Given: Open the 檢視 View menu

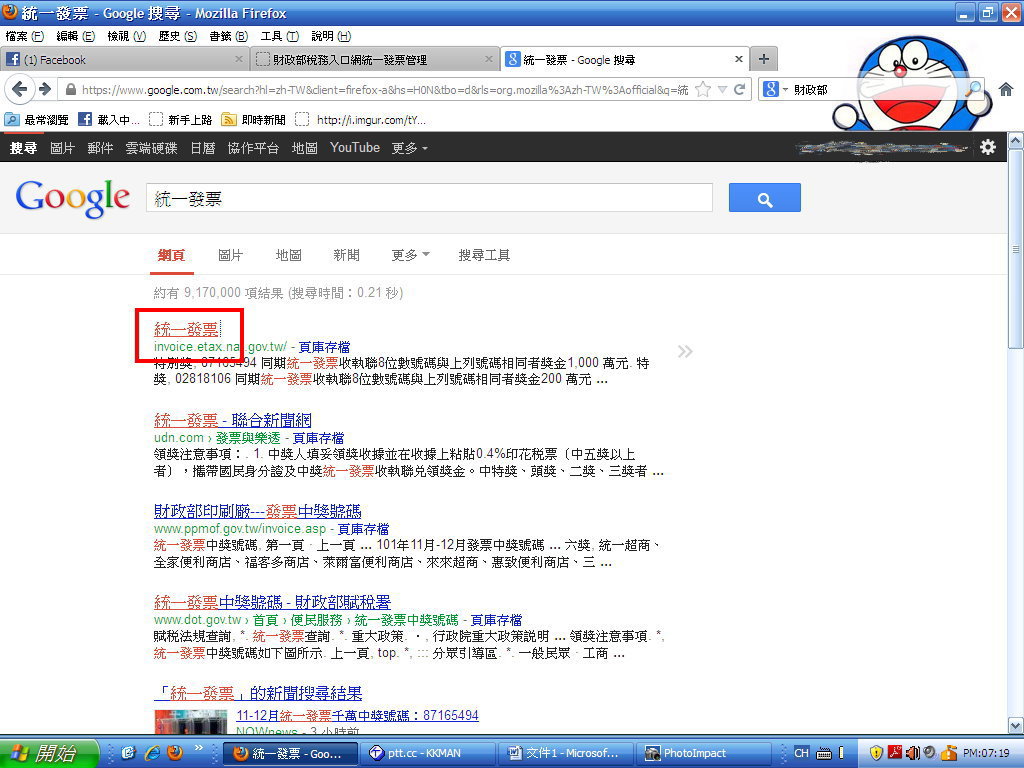Looking at the screenshot, I should [127, 36].
